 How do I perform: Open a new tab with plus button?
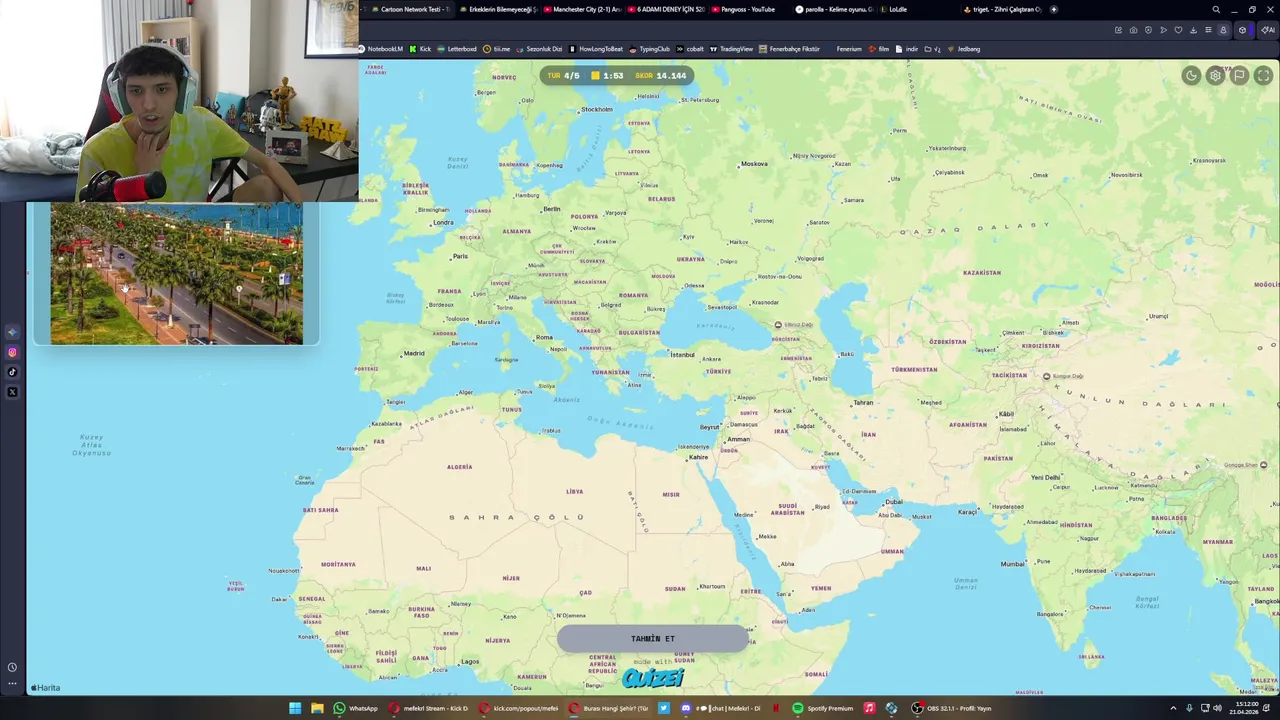pyautogui.click(x=1053, y=9)
